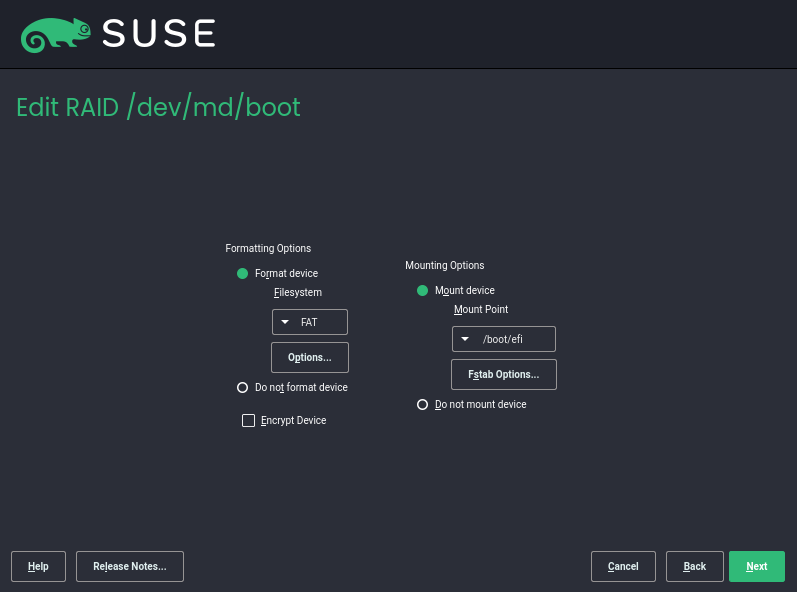
Task: Cancel the RAID edit
Action: click(x=623, y=566)
